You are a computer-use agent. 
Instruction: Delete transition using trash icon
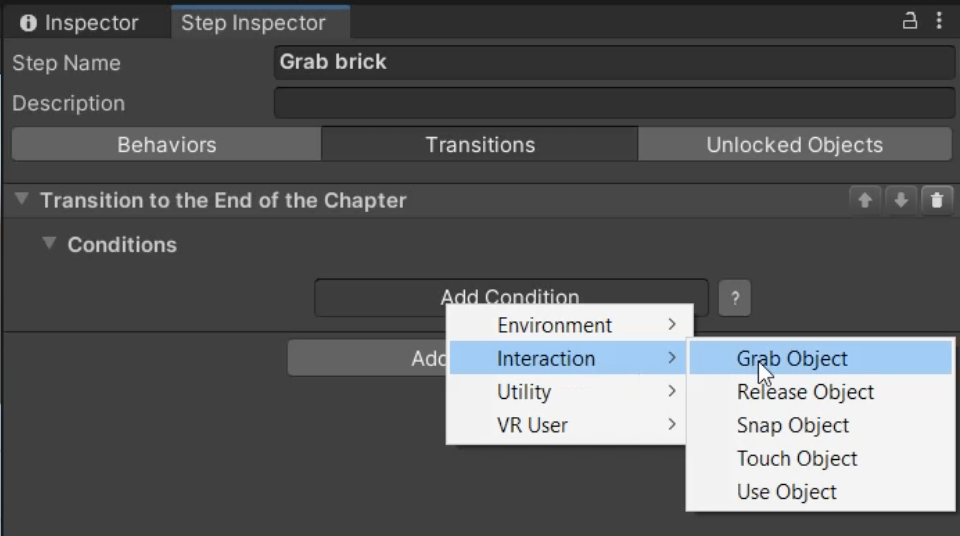point(936,200)
